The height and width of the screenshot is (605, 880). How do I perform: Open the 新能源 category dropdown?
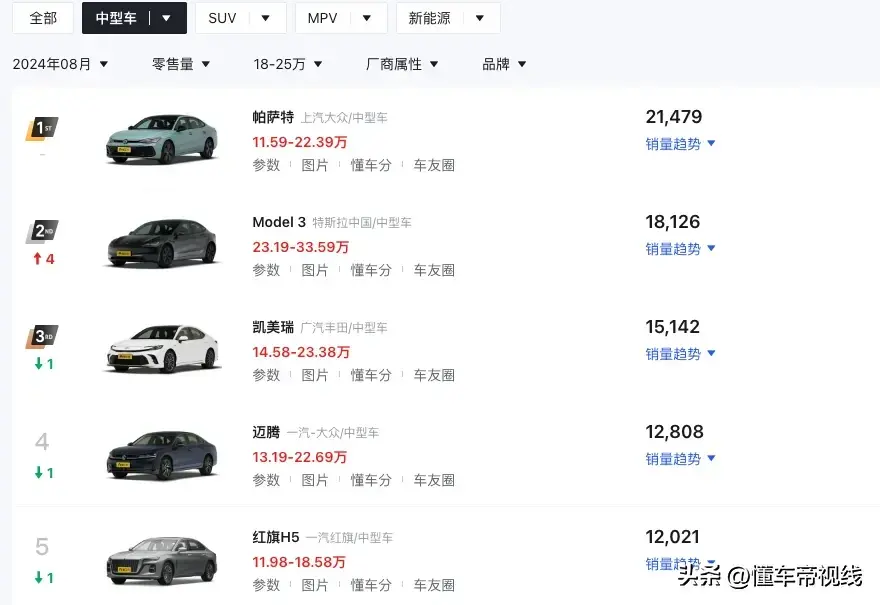pos(447,17)
